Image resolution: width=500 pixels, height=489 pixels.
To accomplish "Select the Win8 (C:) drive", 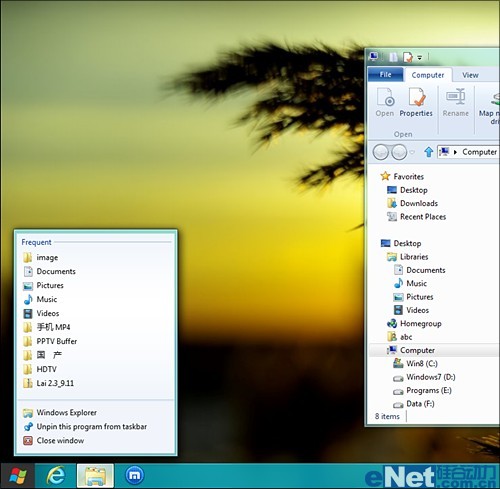I will pyautogui.click(x=415, y=363).
